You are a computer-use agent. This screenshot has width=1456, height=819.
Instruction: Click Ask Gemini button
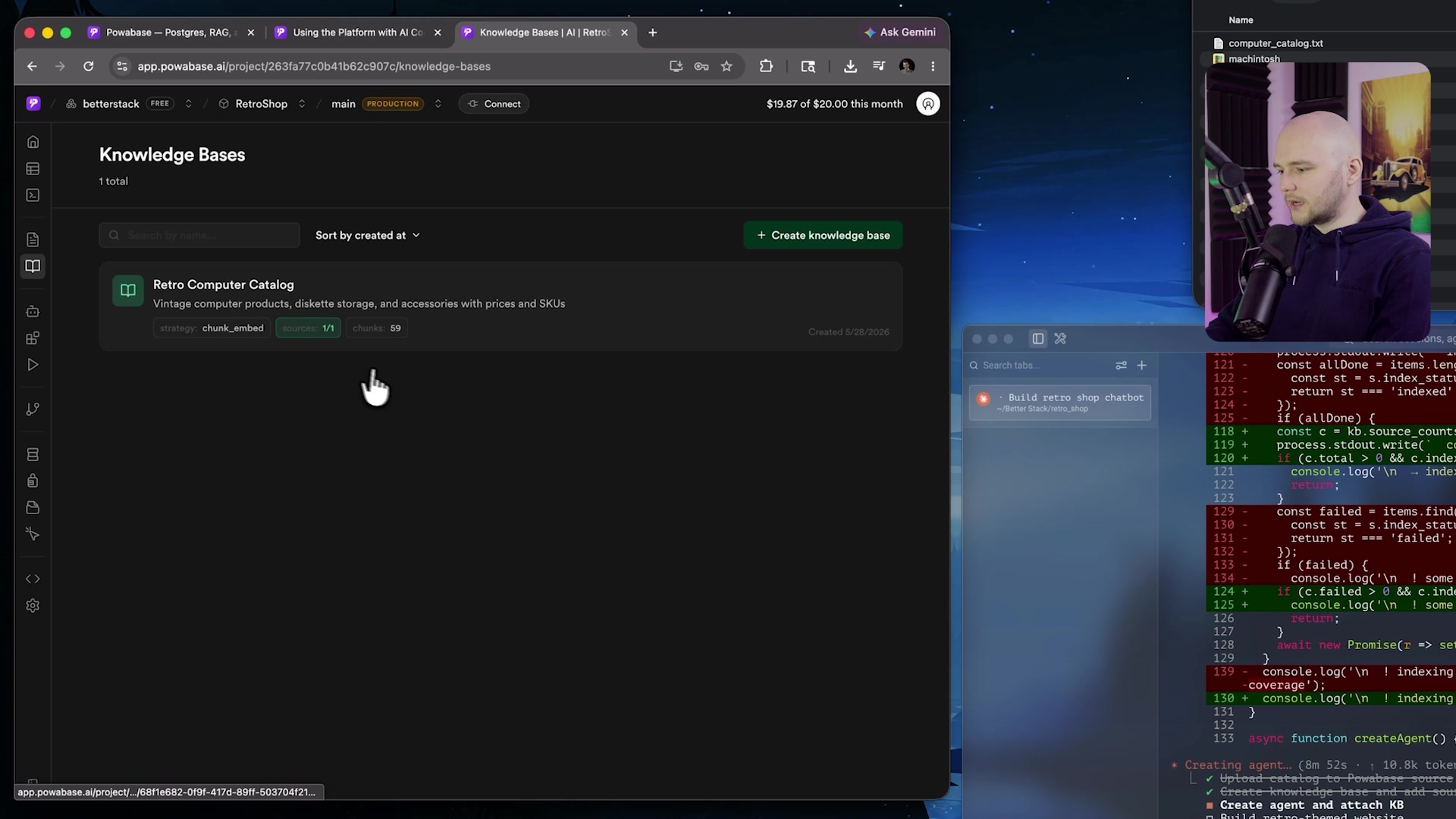pyautogui.click(x=899, y=32)
